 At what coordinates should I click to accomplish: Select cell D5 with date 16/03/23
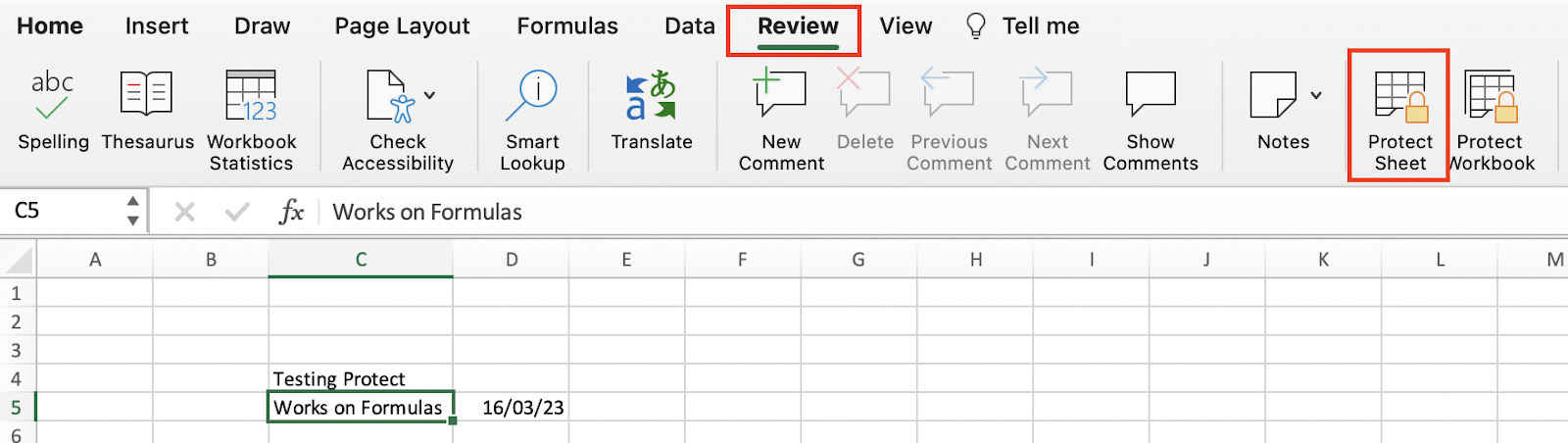click(511, 408)
